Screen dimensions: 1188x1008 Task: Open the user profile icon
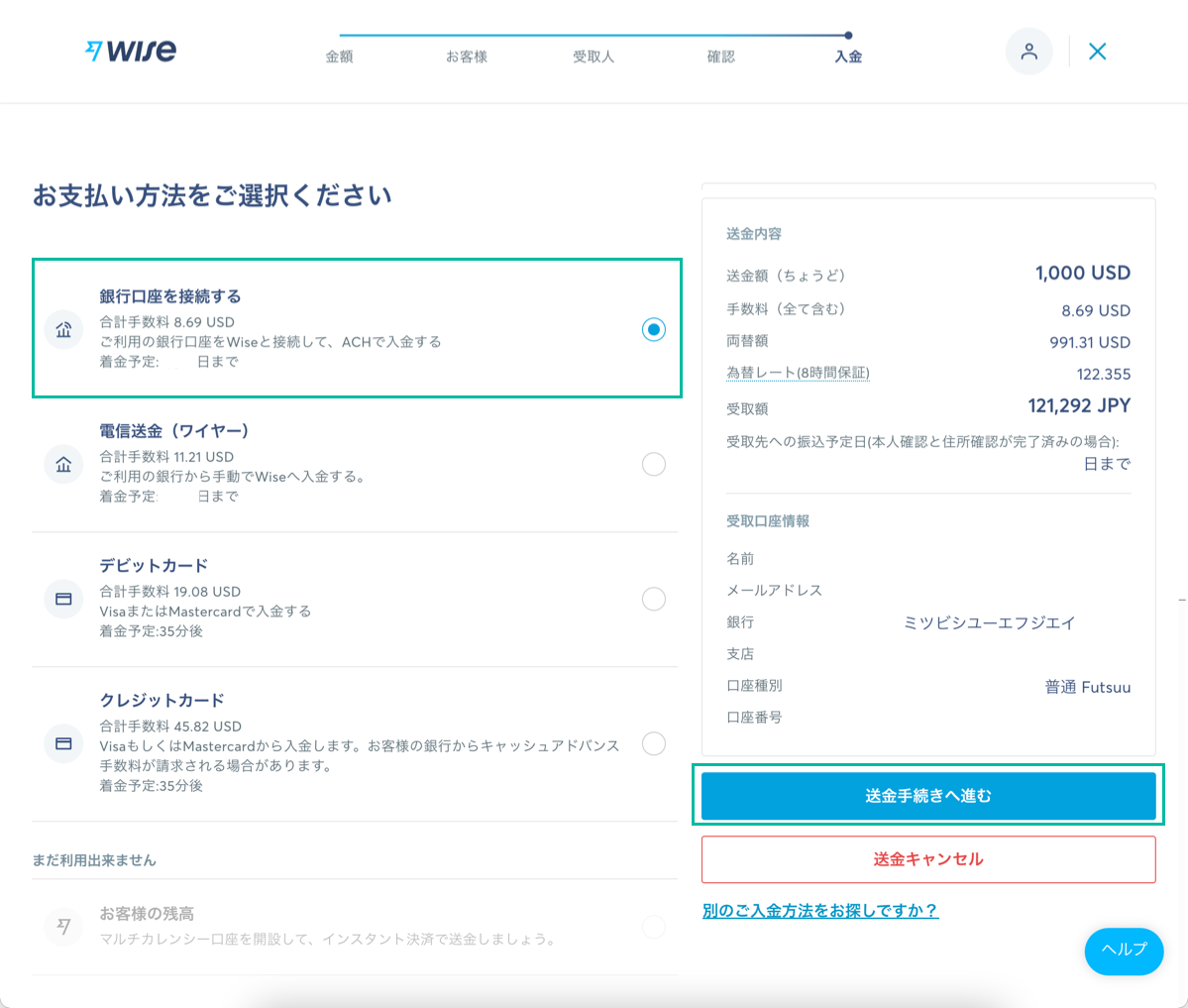[1028, 52]
